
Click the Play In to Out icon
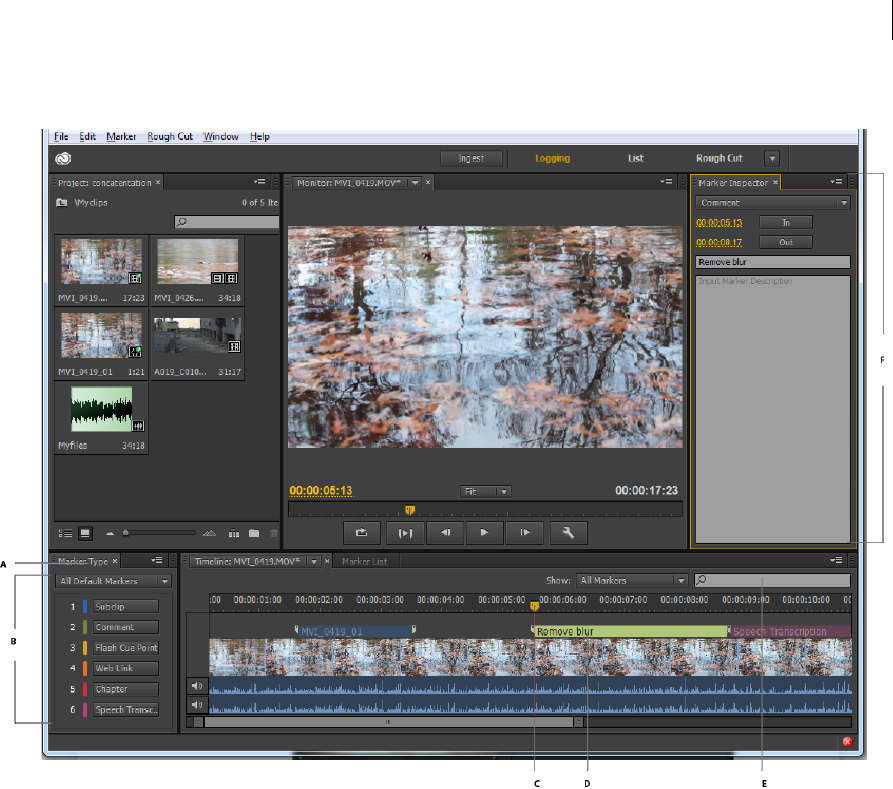(405, 533)
